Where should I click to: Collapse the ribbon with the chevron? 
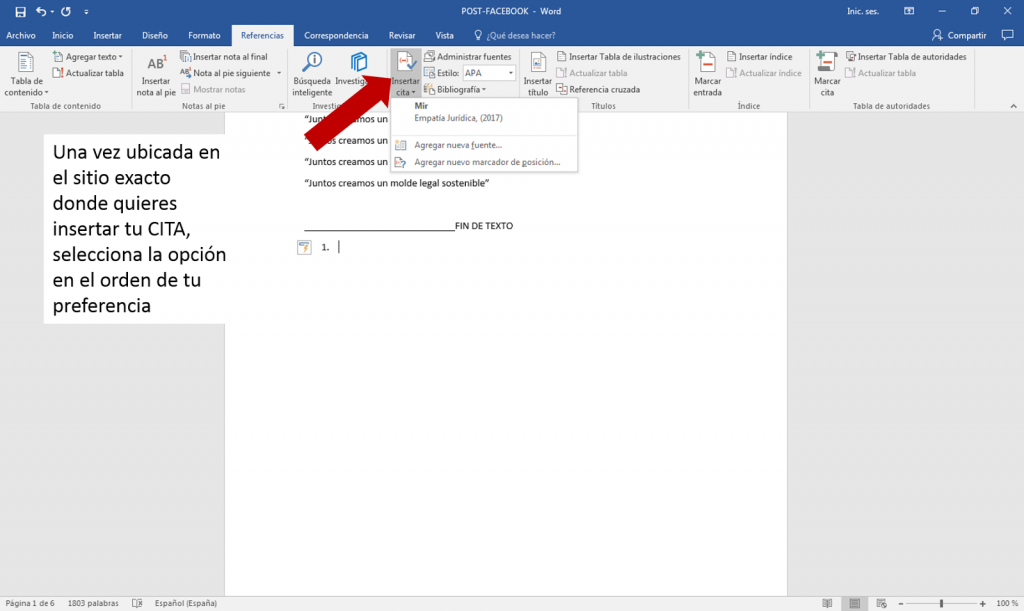[1013, 106]
